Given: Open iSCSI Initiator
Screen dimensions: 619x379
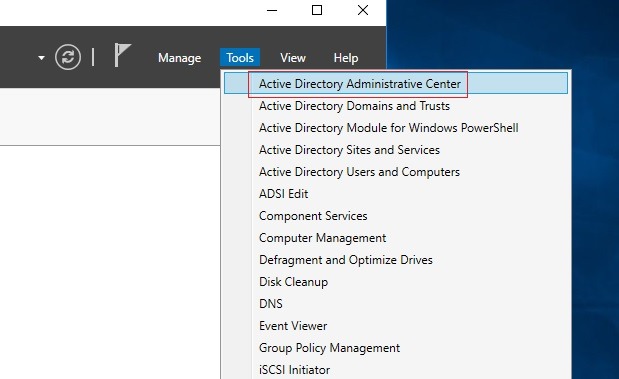Looking at the screenshot, I should coord(396,370).
